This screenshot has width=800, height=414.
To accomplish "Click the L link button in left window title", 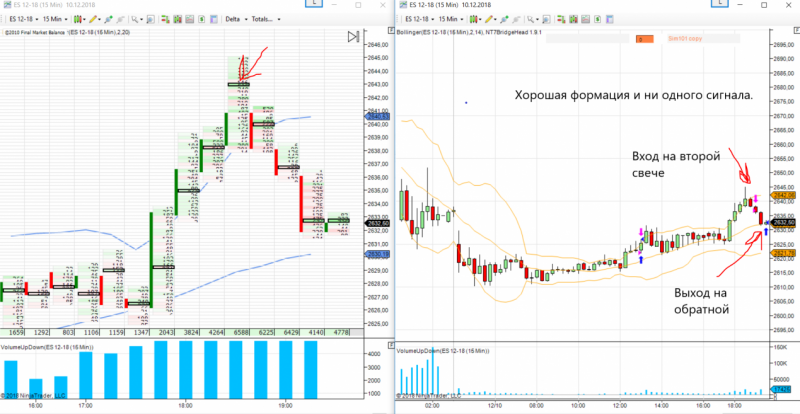I will (x=314, y=3).
